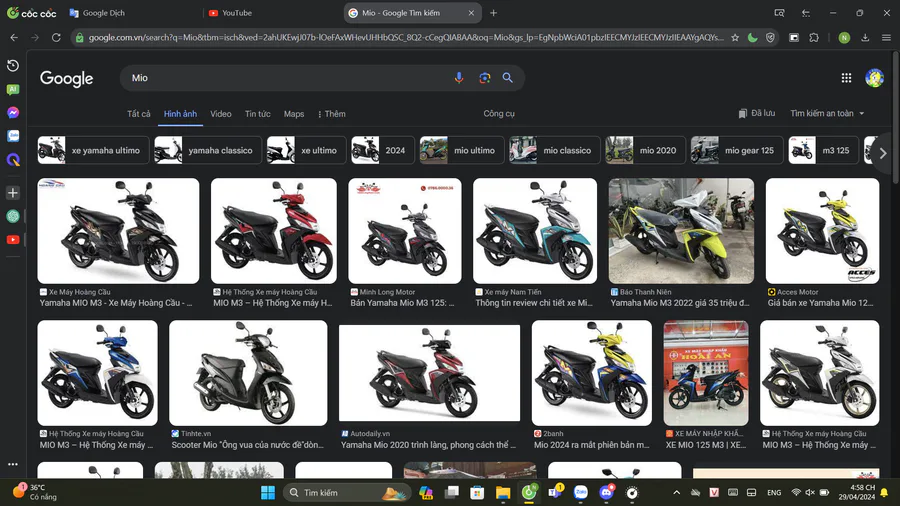The image size is (900, 506).
Task: Open ChatGPT from the sidebar
Action: [x=13, y=216]
